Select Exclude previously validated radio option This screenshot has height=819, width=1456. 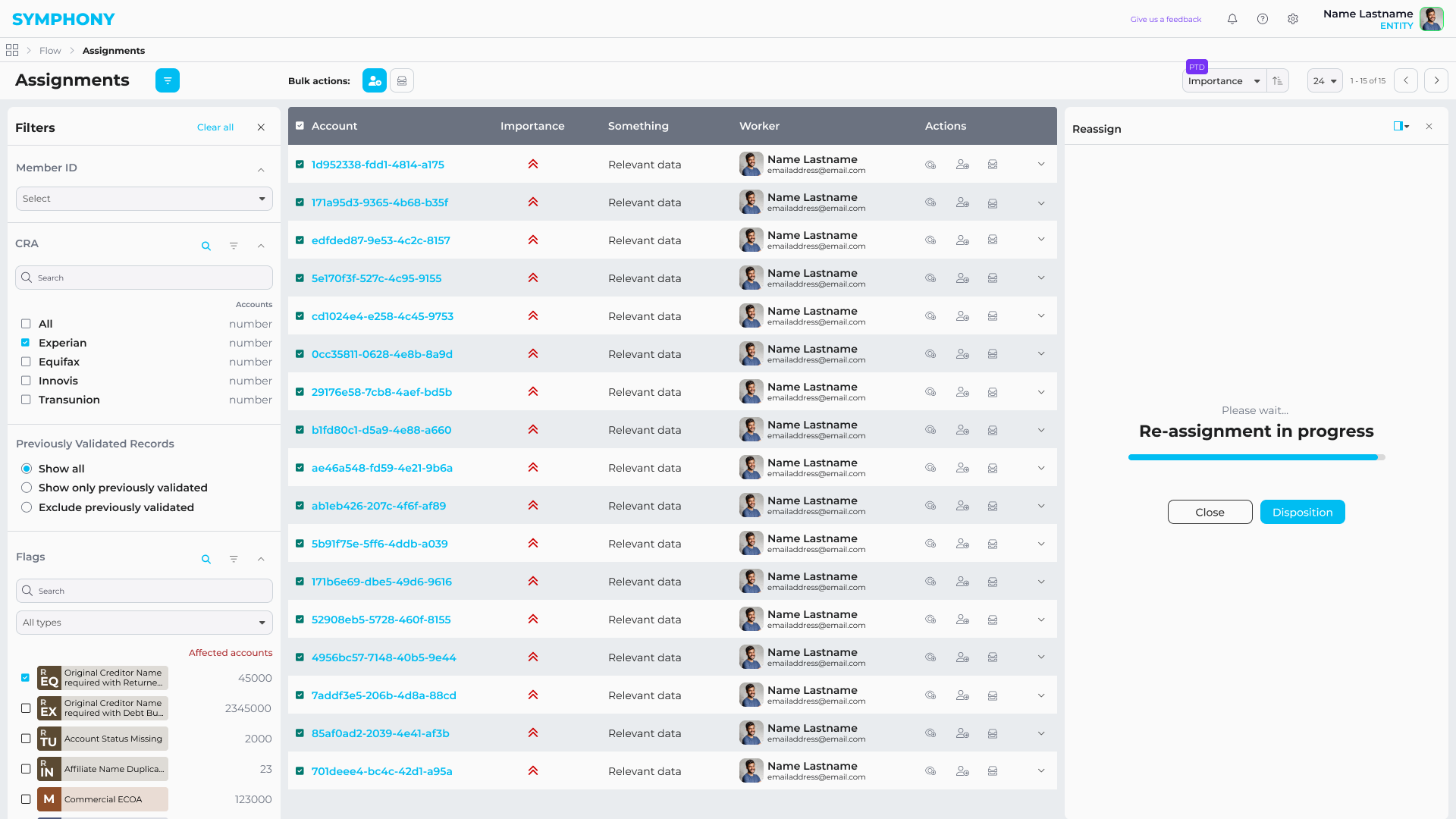click(x=27, y=507)
